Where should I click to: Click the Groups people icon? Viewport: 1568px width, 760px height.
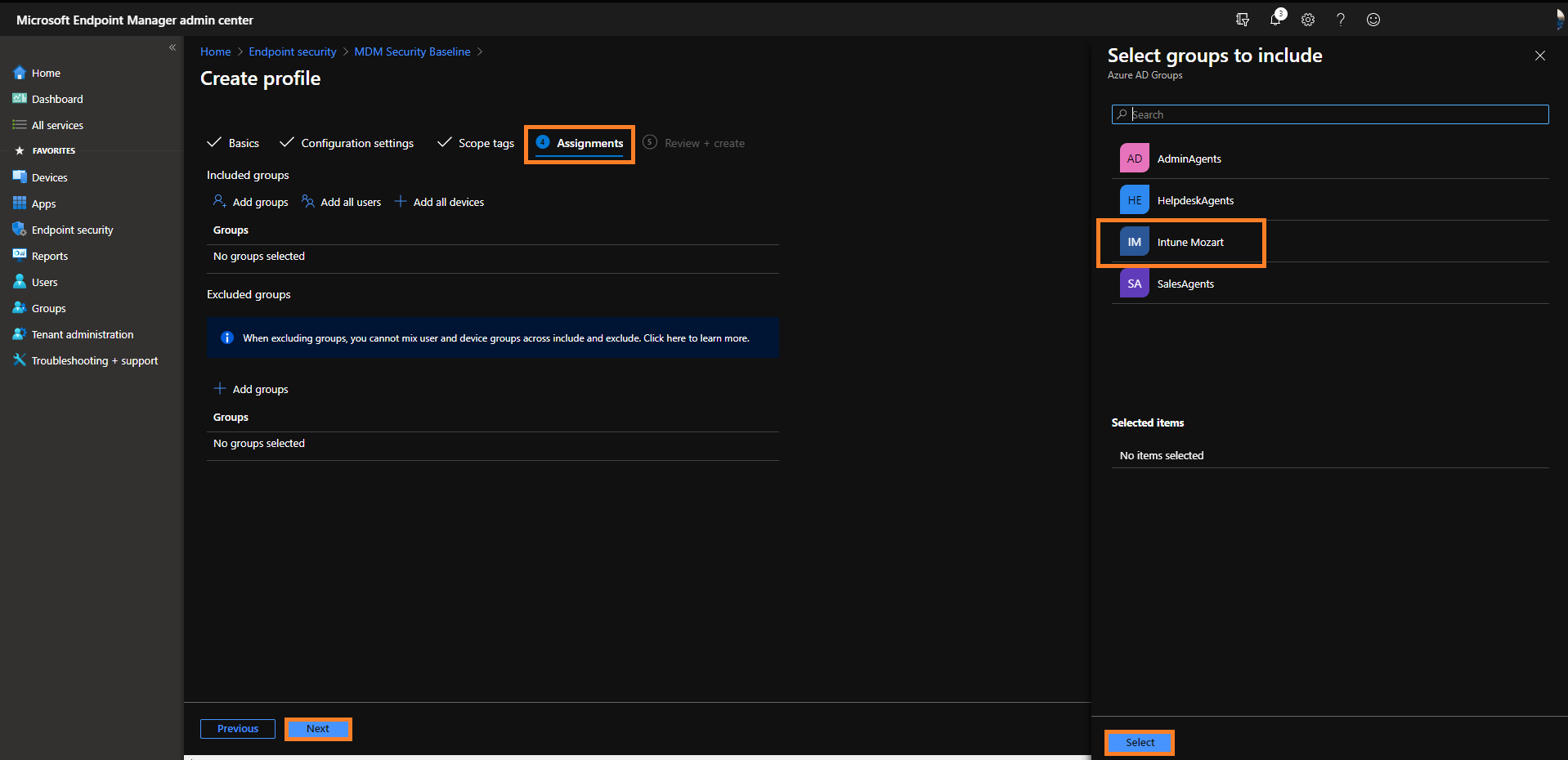20,308
